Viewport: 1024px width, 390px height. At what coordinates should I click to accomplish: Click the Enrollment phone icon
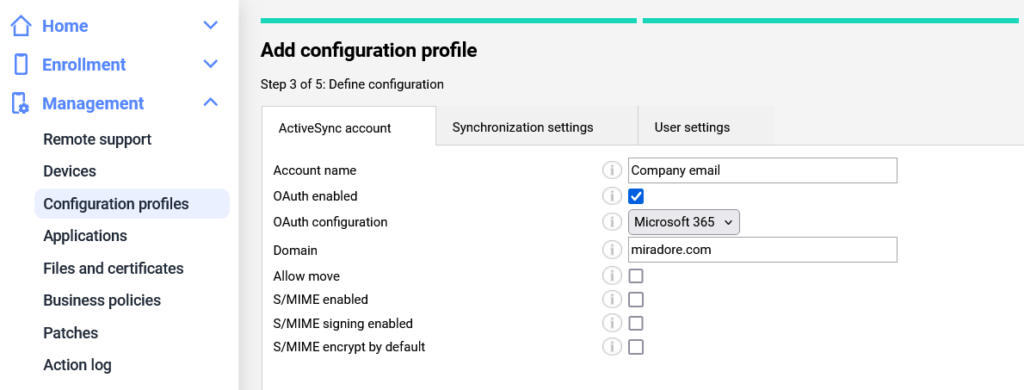coord(21,65)
